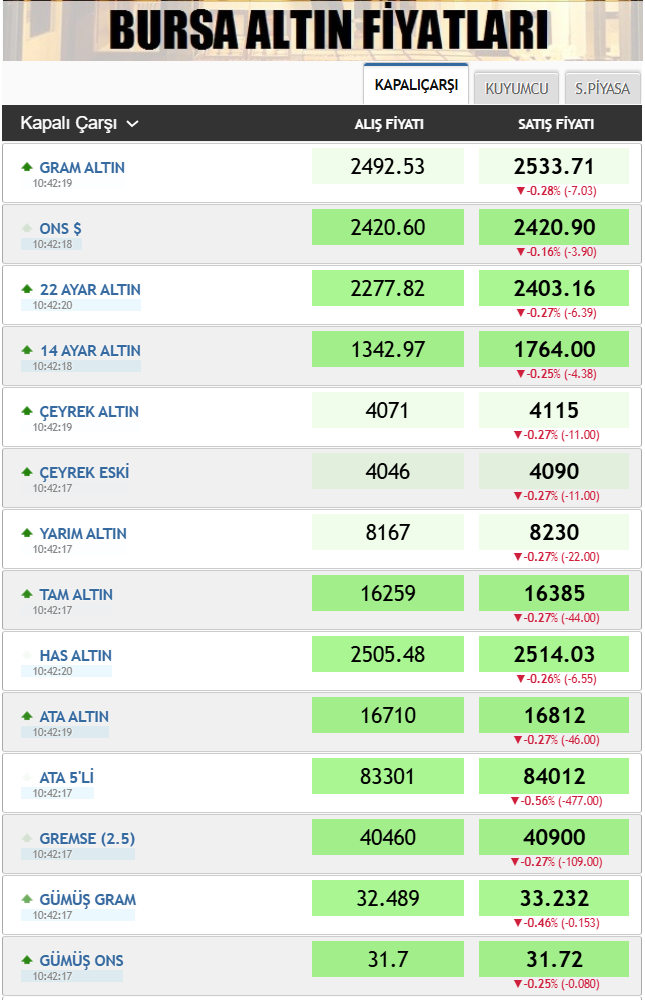Click the GRAM ALTIN selling price 2533.71

click(554, 166)
